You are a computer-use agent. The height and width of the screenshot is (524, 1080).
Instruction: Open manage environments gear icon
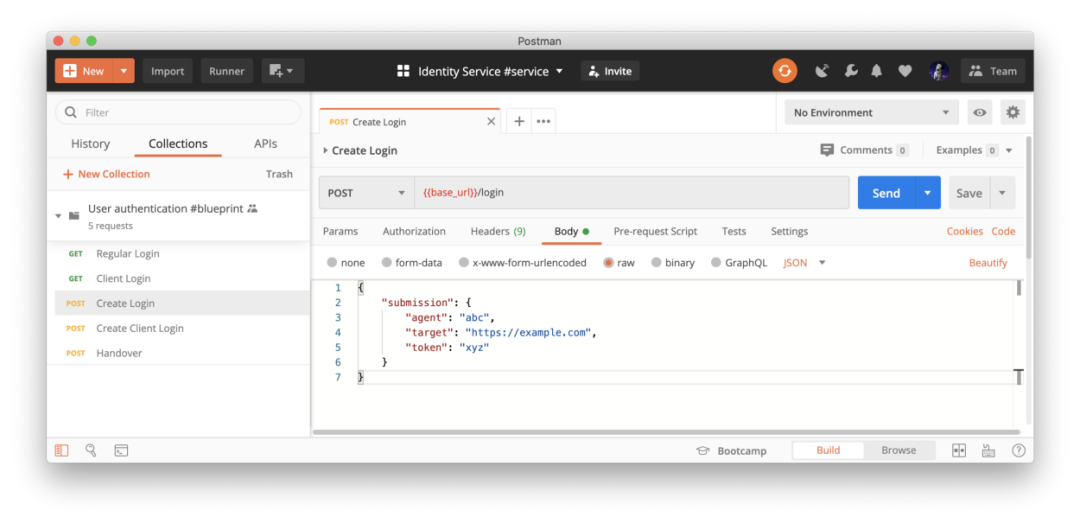point(1013,113)
